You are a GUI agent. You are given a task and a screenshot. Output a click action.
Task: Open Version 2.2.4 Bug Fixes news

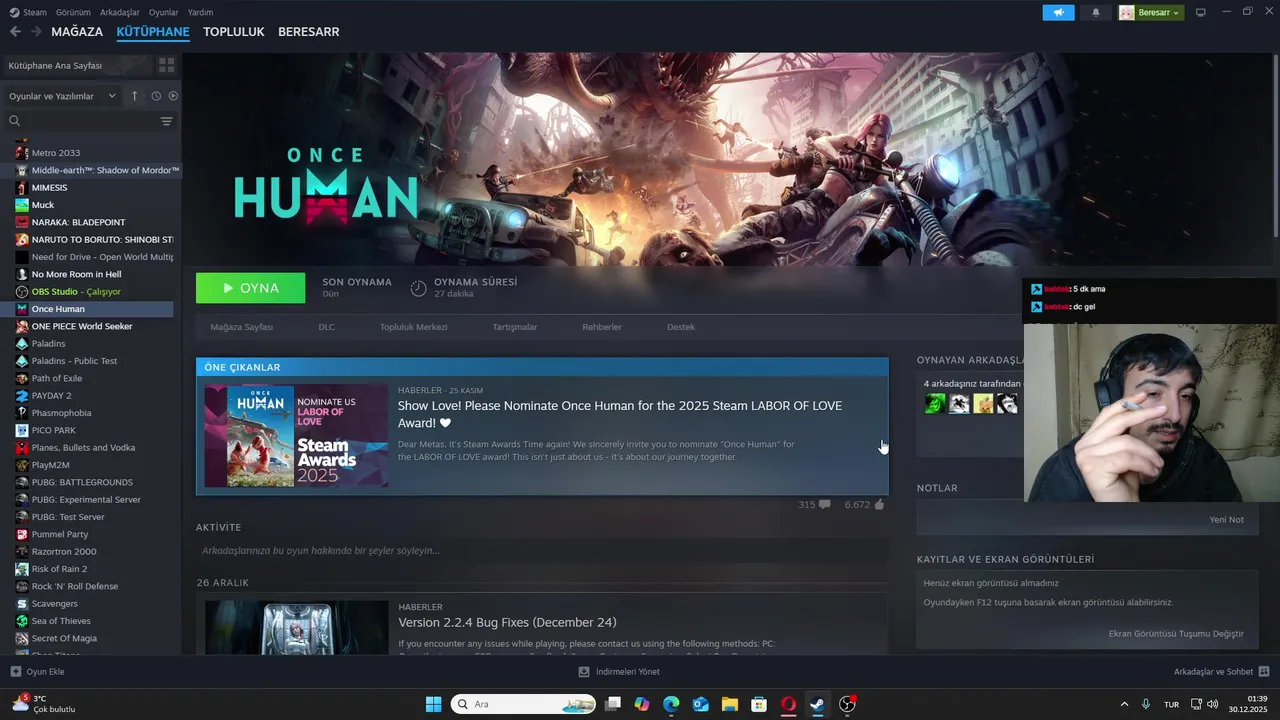(x=507, y=622)
